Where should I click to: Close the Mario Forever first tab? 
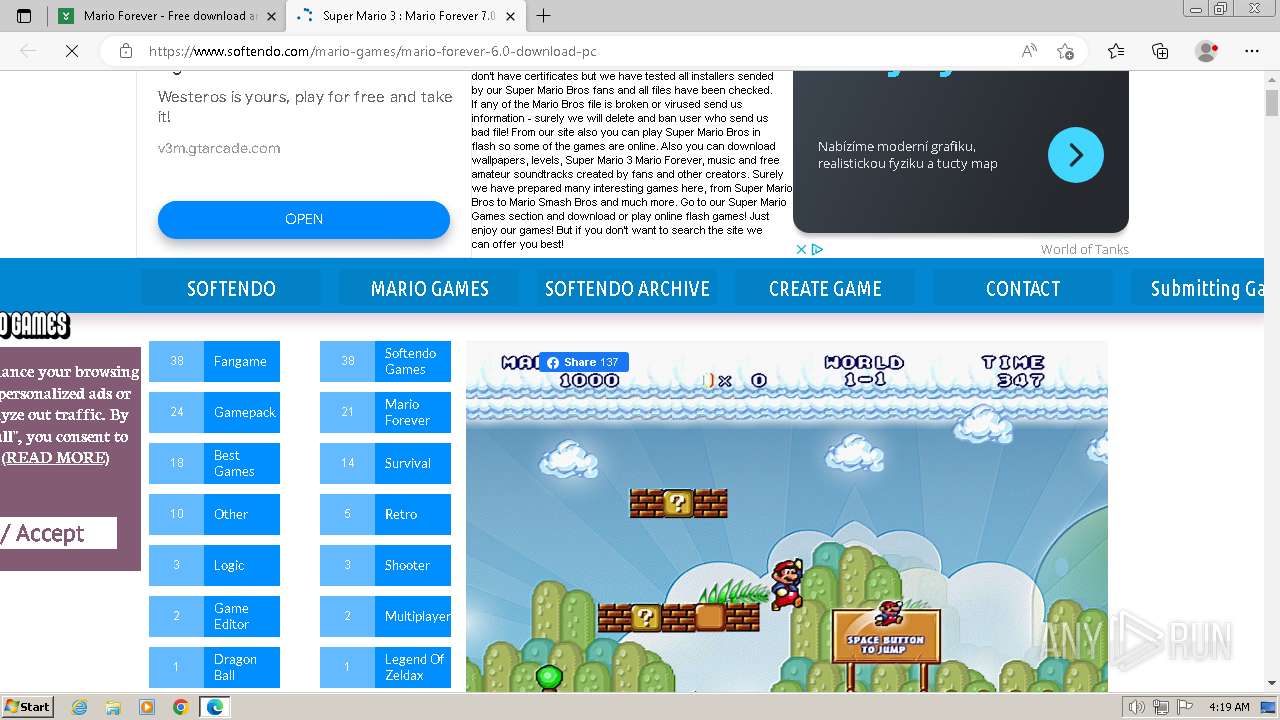coord(271,16)
